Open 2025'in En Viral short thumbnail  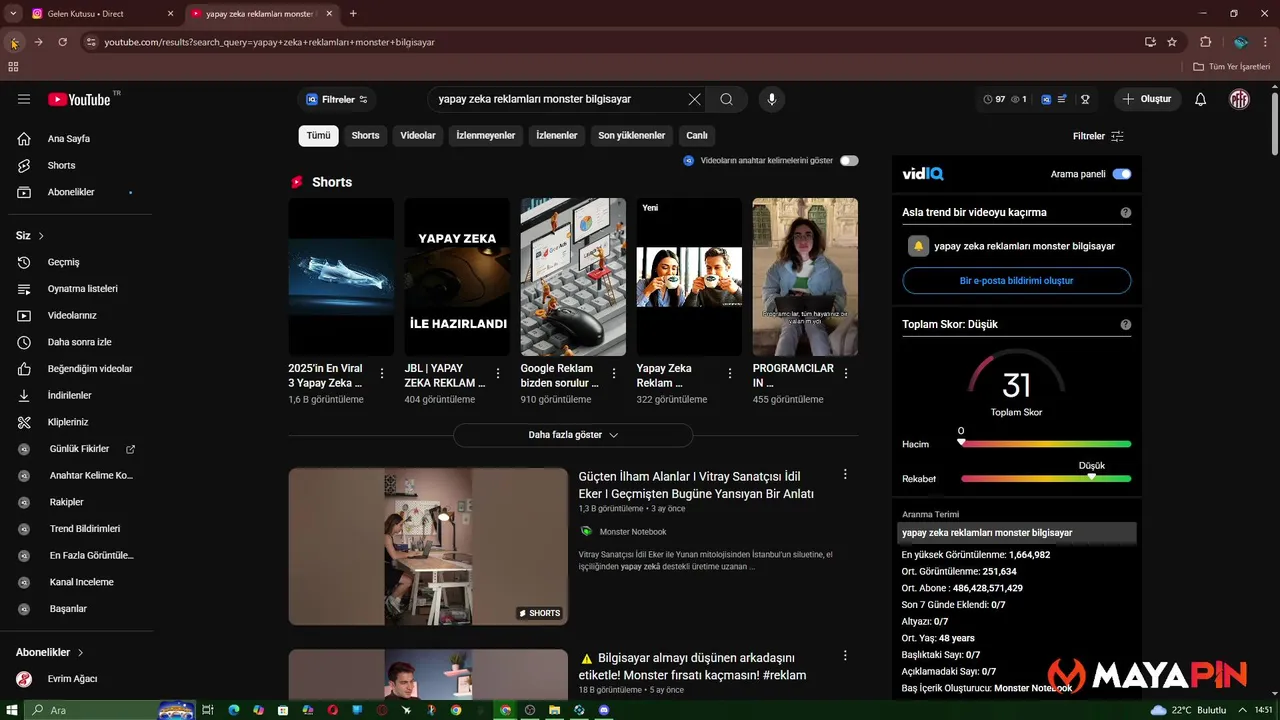coord(341,277)
